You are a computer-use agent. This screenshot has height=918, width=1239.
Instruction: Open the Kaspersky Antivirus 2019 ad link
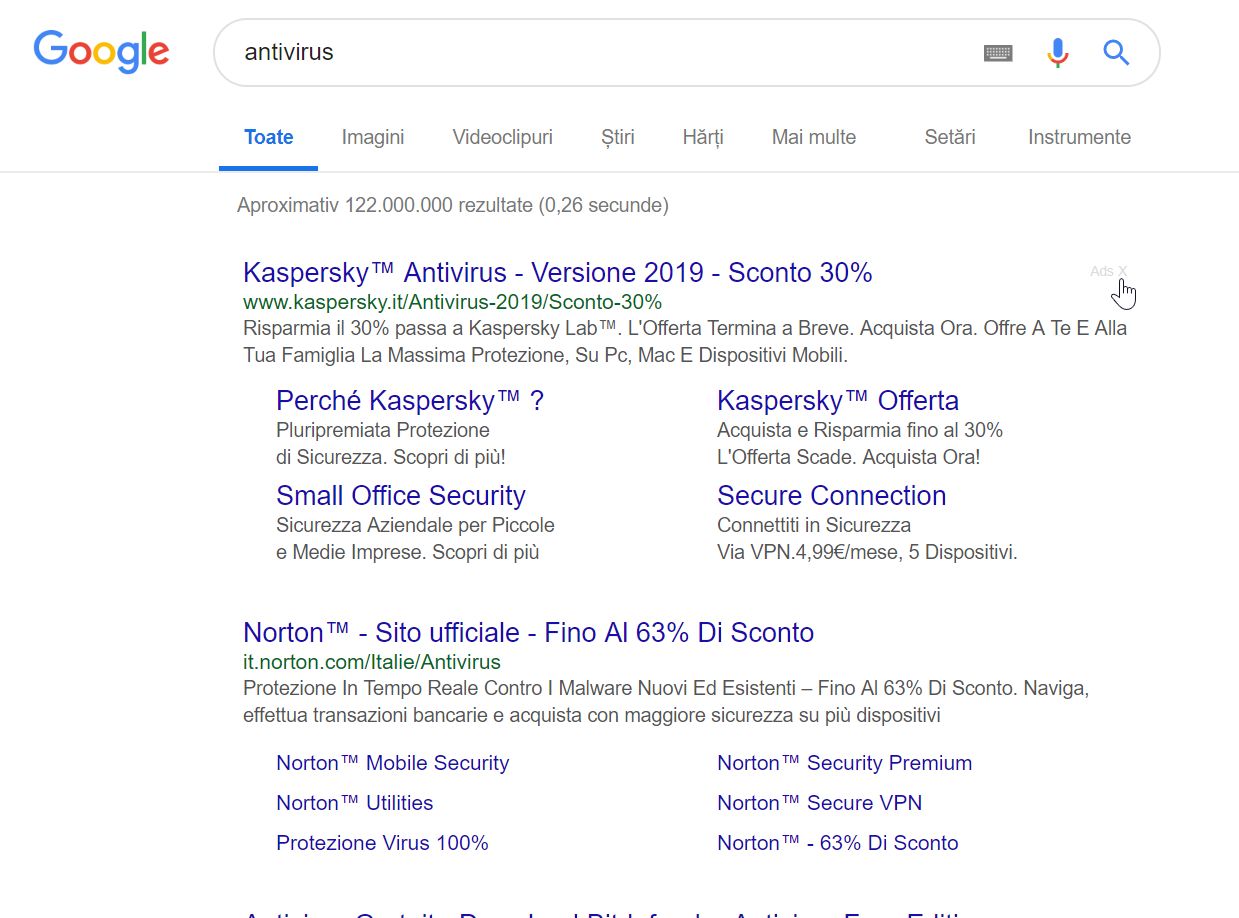pyautogui.click(x=557, y=271)
